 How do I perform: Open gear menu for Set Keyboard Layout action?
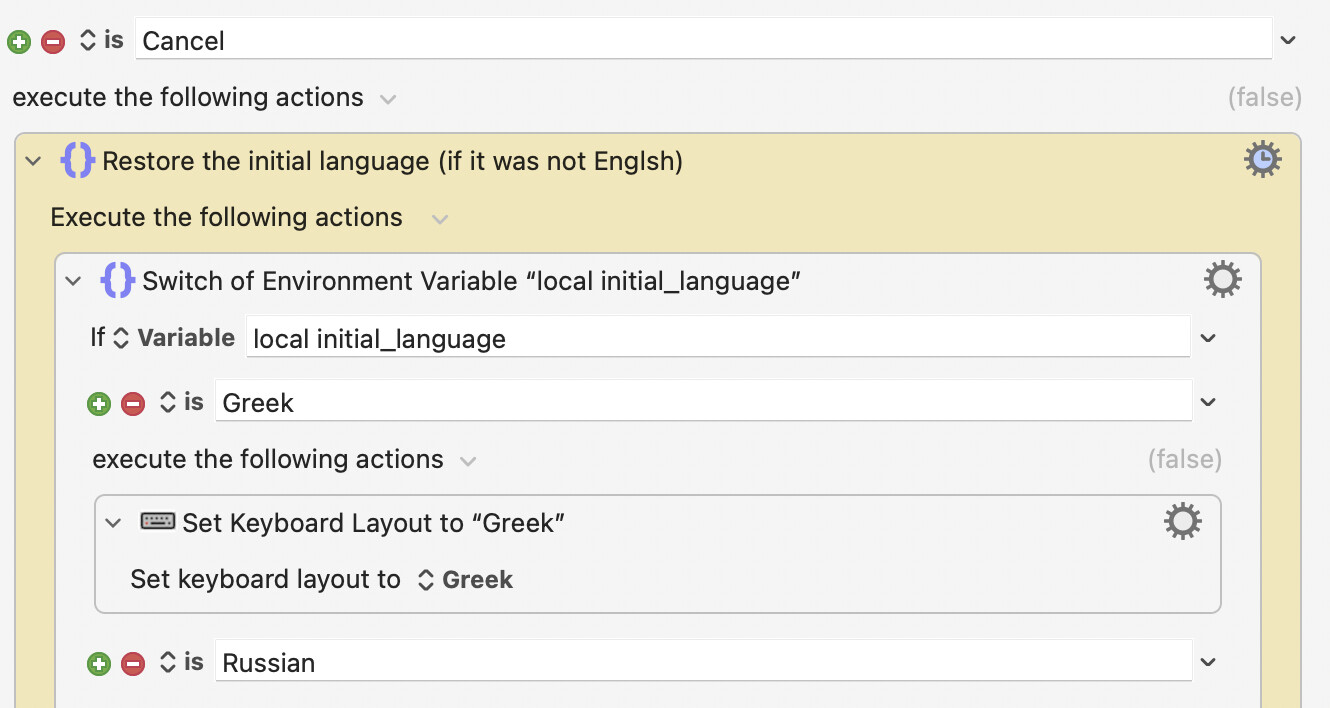click(1182, 522)
